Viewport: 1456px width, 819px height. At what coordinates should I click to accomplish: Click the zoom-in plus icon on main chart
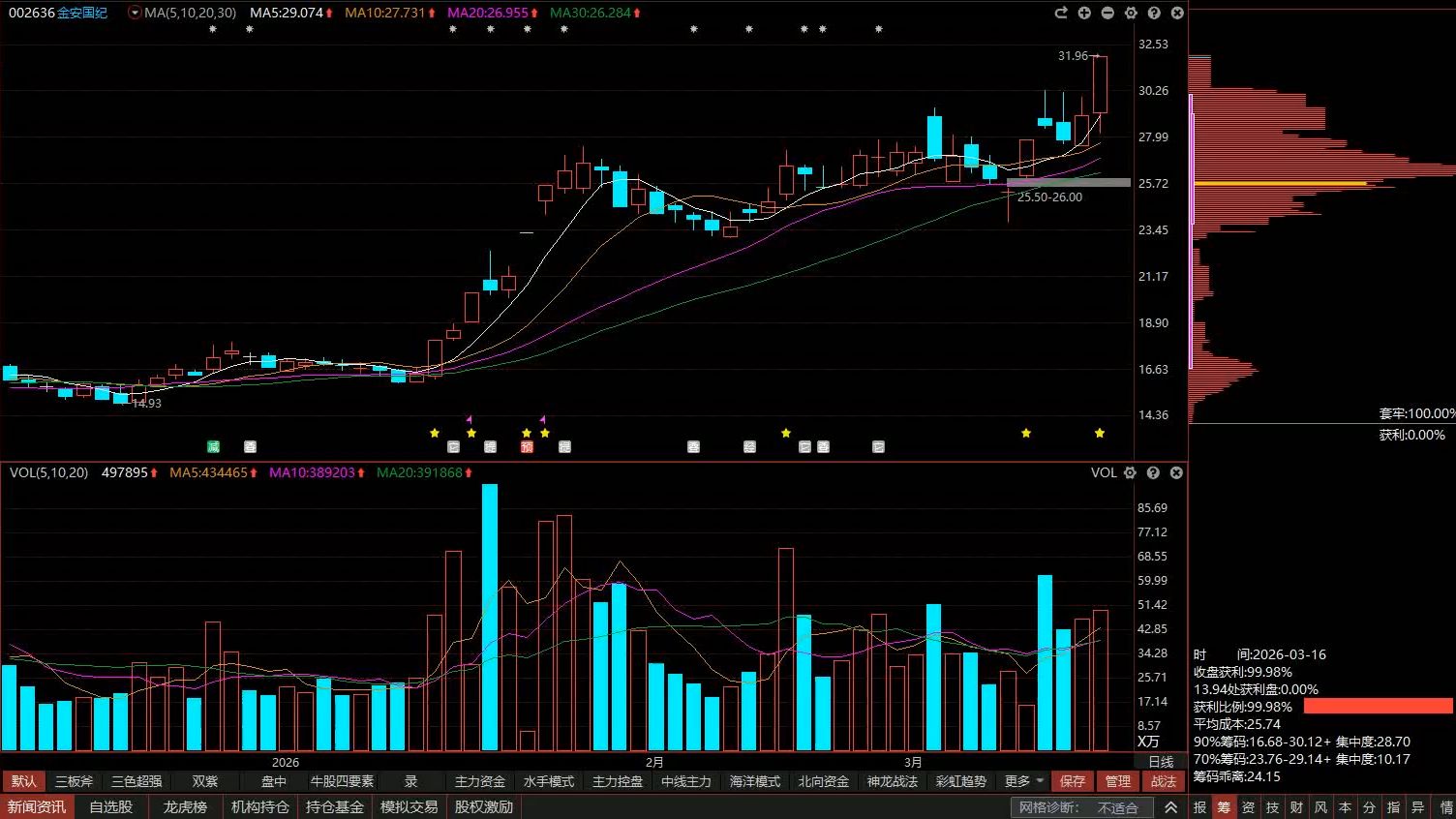coord(1084,13)
